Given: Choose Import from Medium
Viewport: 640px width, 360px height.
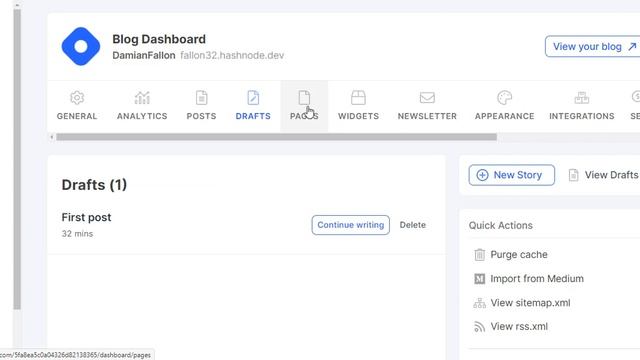Looking at the screenshot, I should [x=529, y=279].
